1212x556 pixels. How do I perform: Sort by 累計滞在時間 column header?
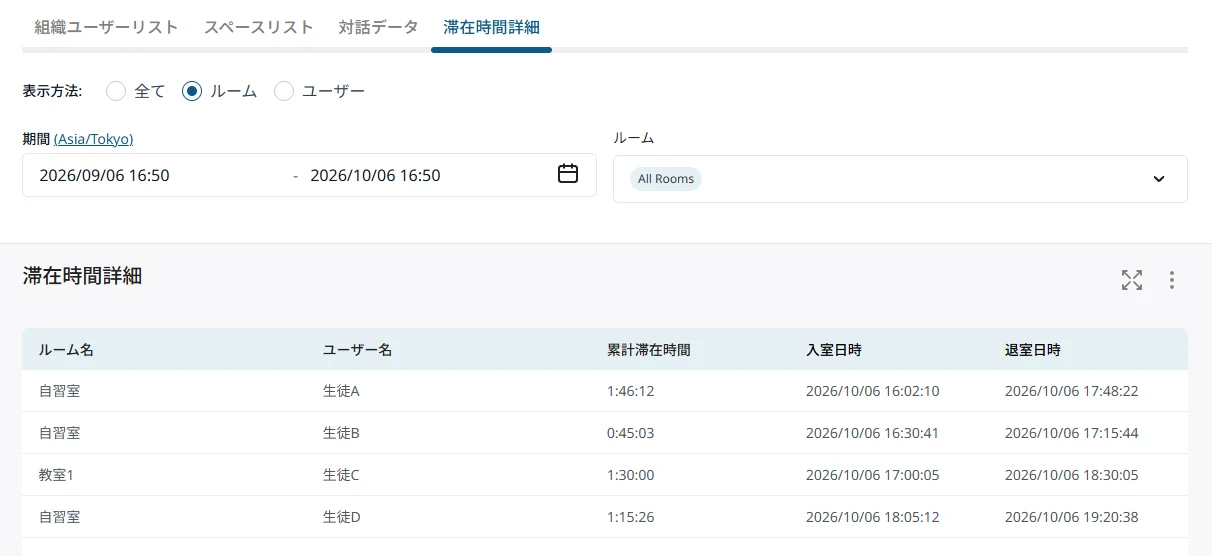click(648, 350)
